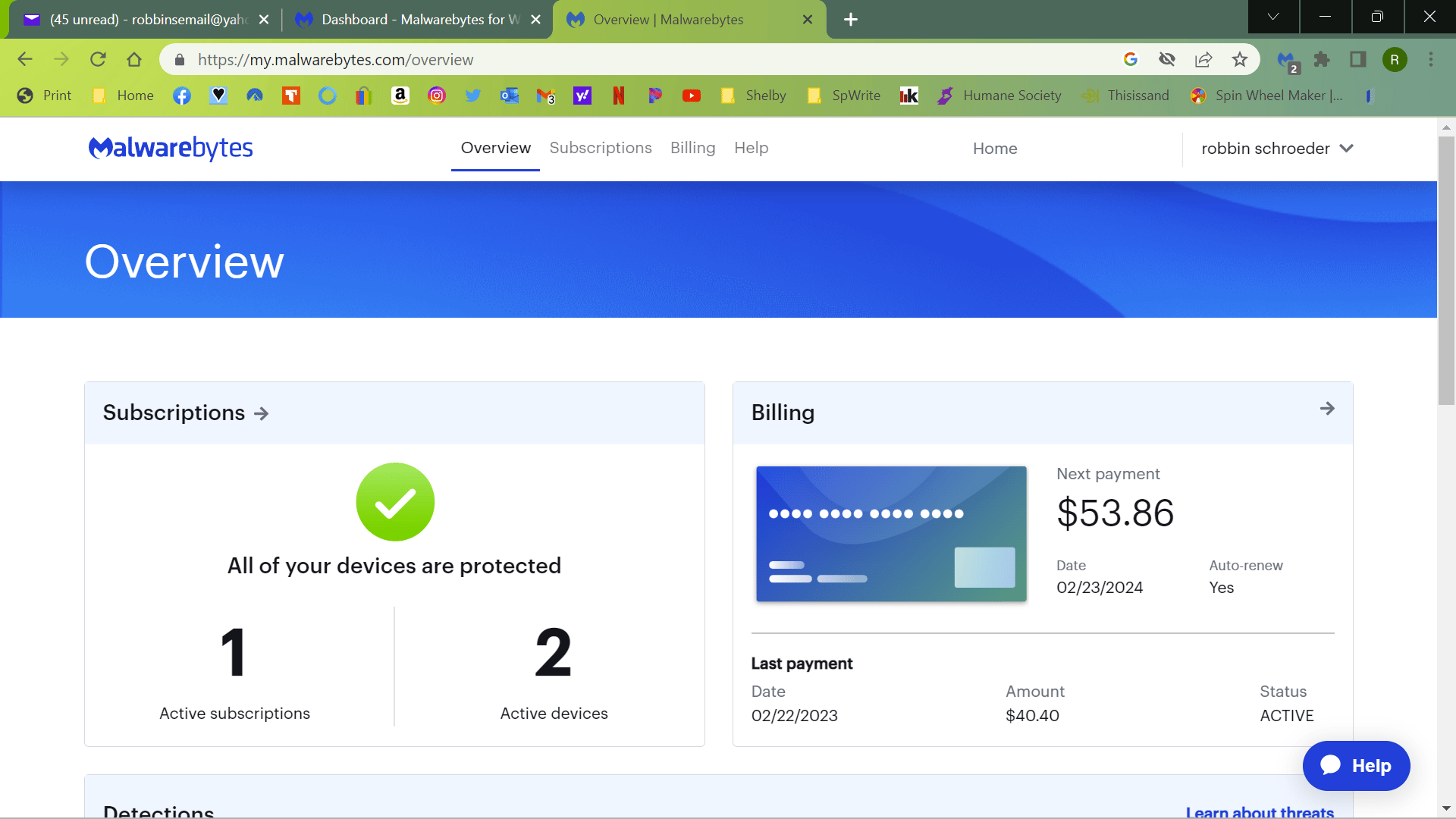
Task: Open the ink bookmark icon
Action: pos(908,96)
